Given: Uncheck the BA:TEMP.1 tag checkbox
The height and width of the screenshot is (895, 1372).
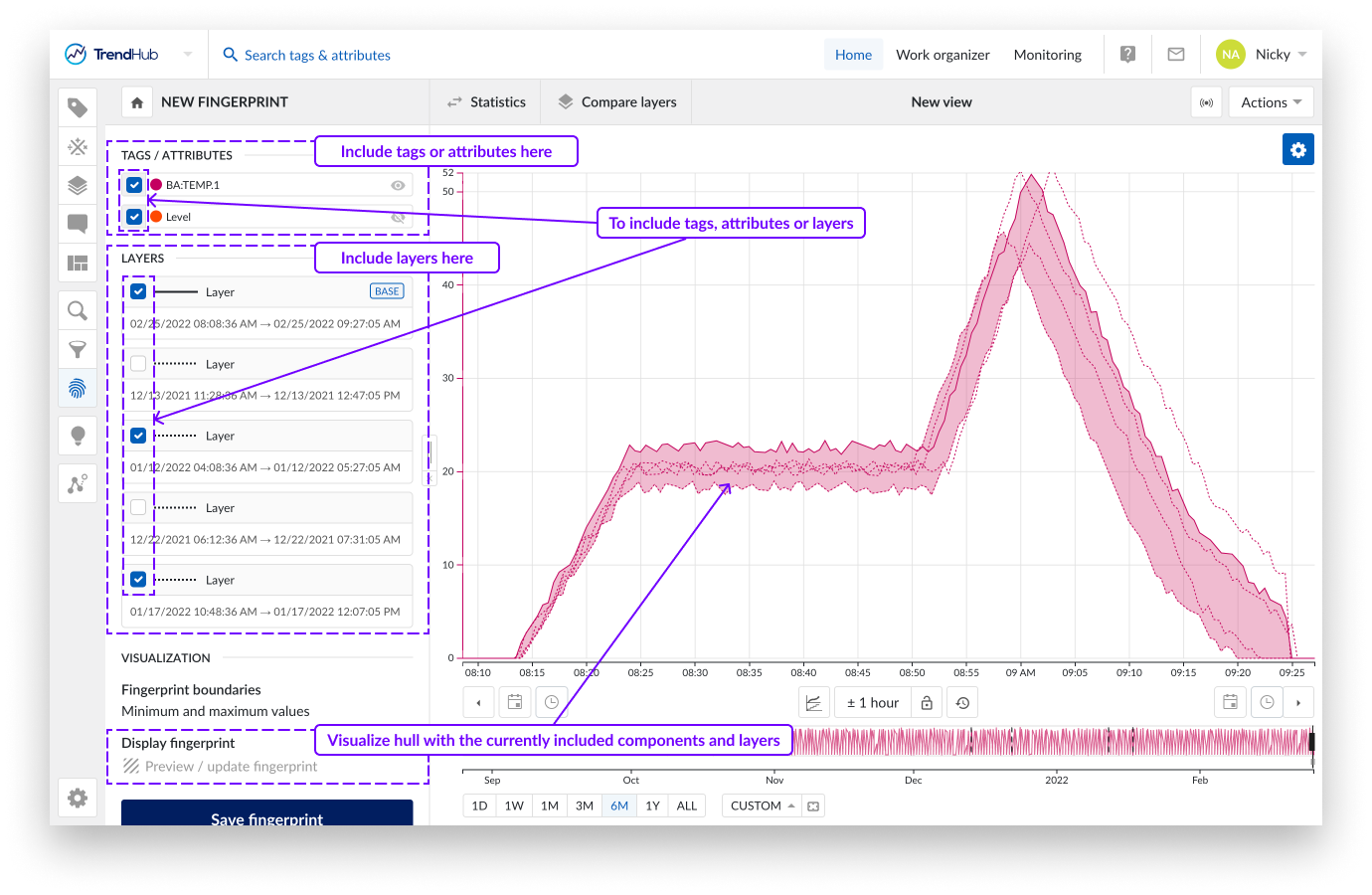Looking at the screenshot, I should [134, 185].
